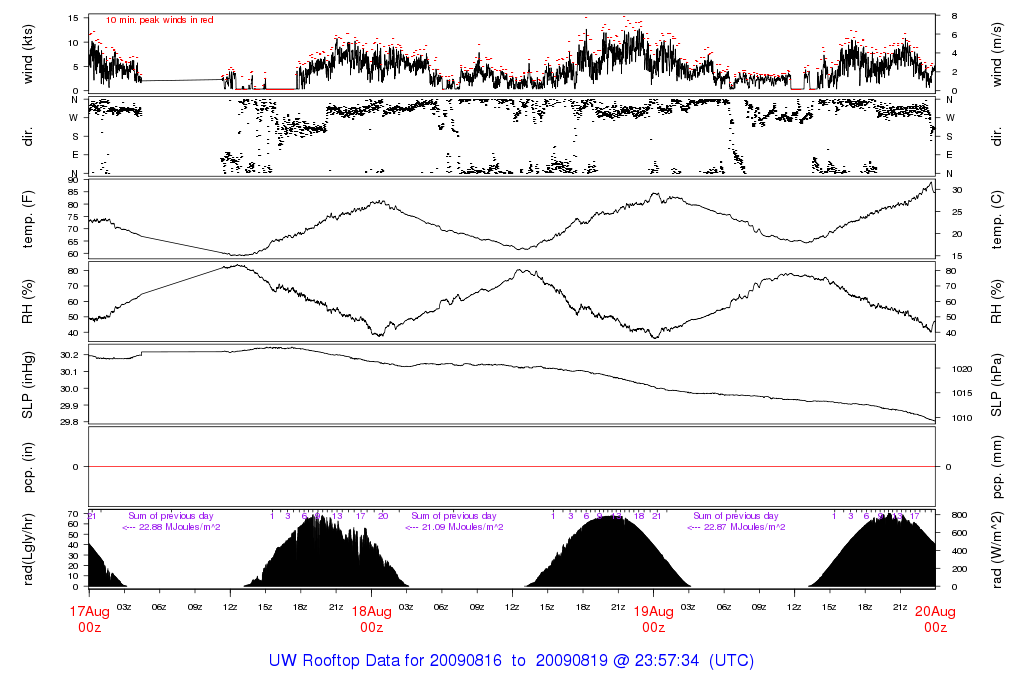The height and width of the screenshot is (700, 1024).
Task: Click the "rad (W/m^2)" axis label
Action: coord(996,549)
